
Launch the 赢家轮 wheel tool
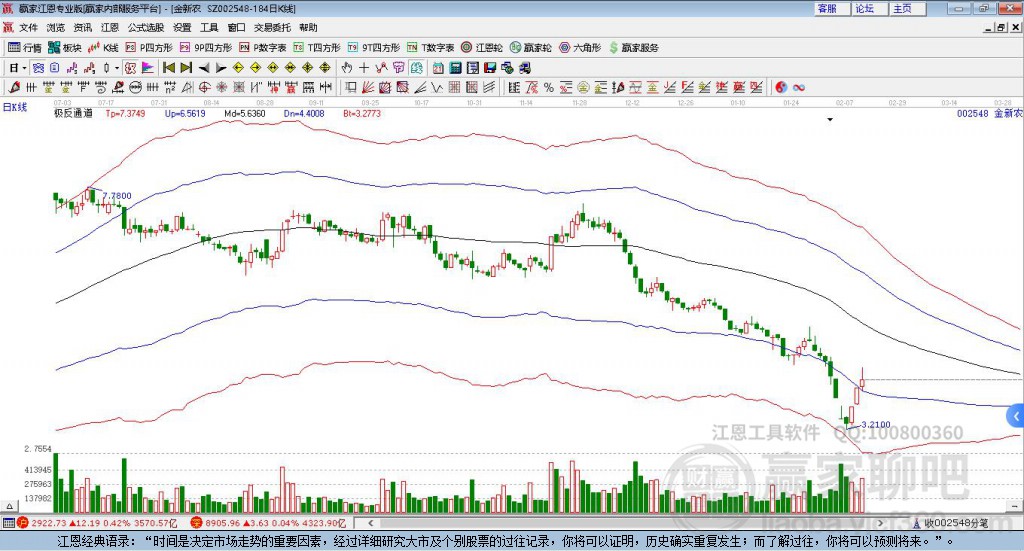pos(531,48)
